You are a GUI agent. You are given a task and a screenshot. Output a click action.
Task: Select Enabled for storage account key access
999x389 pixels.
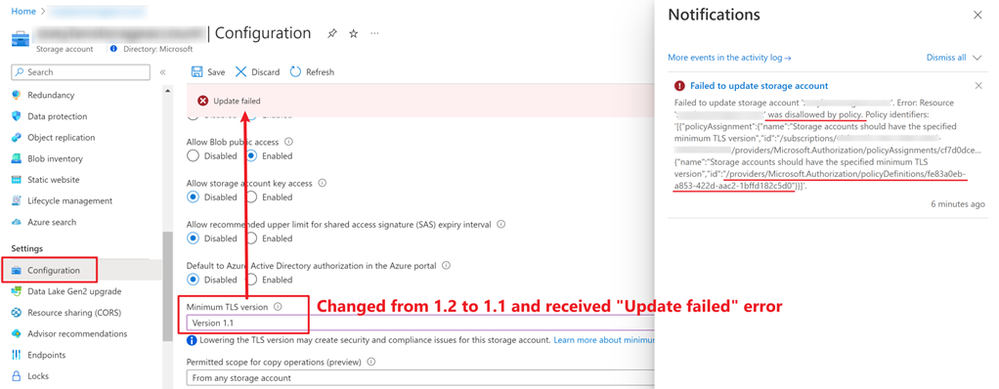(252, 197)
